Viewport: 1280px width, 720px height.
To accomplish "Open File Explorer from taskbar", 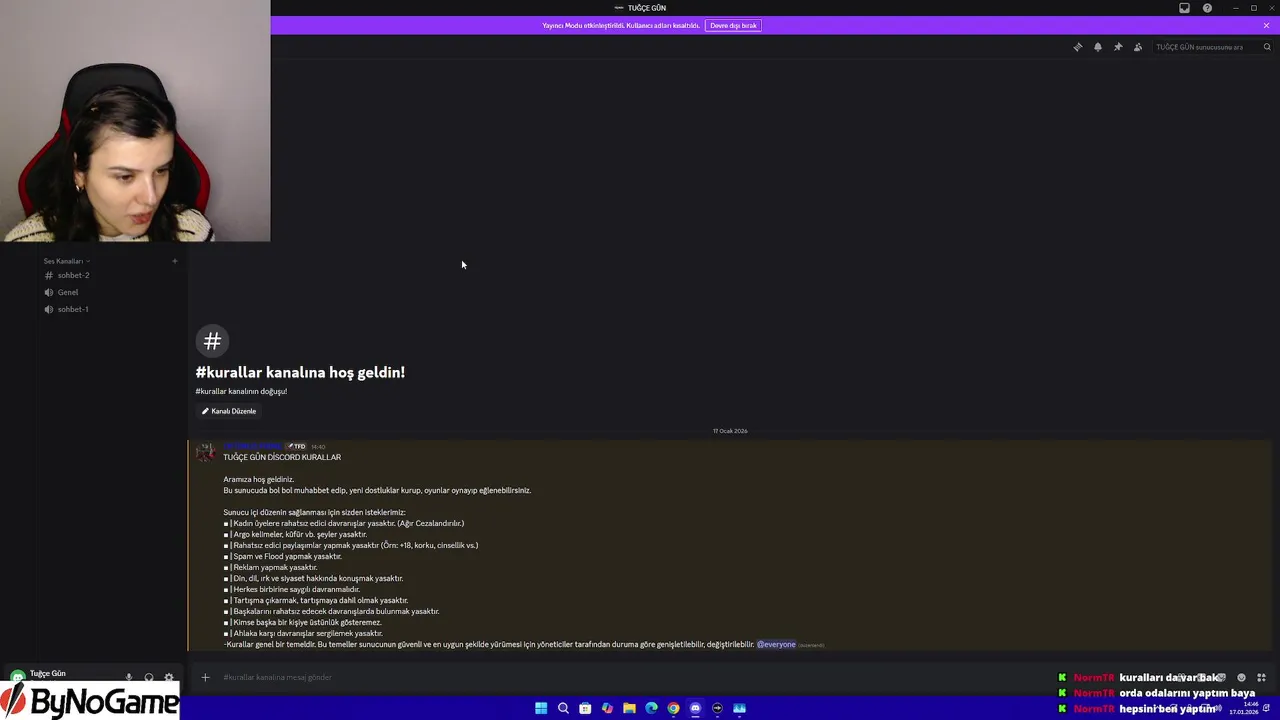I will [x=629, y=708].
